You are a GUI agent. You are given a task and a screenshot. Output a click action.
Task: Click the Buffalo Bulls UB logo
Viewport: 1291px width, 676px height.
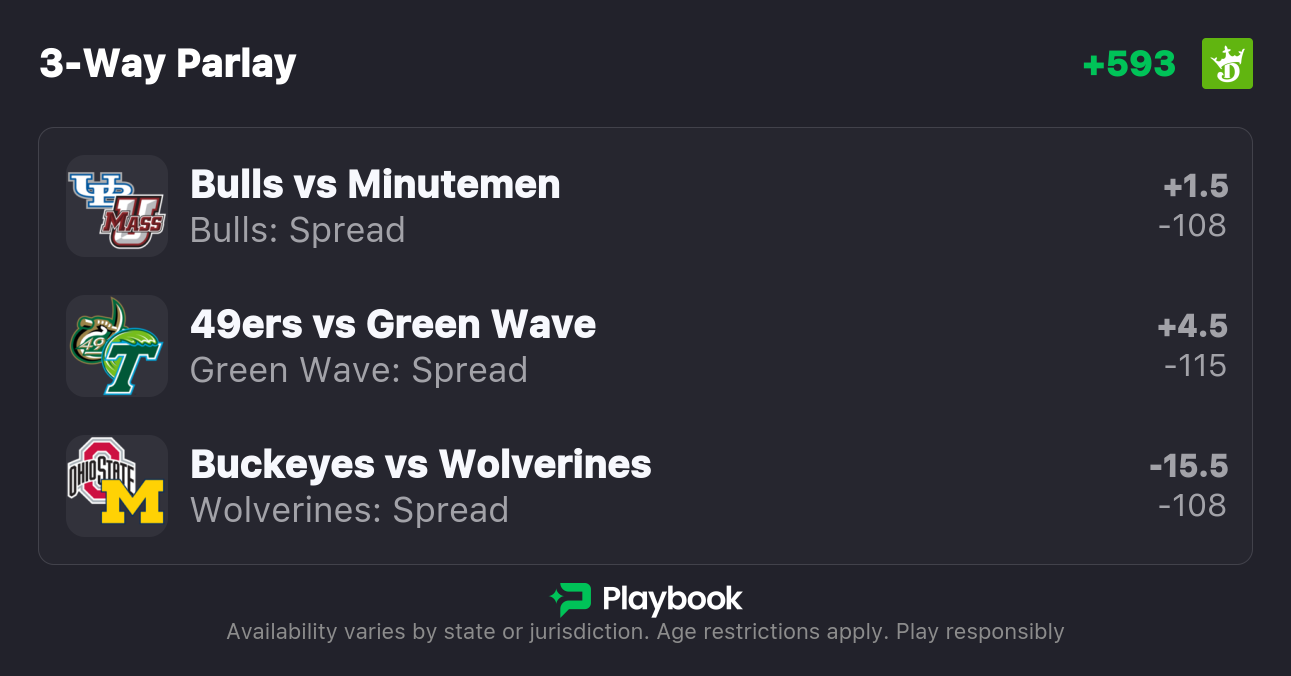point(95,190)
